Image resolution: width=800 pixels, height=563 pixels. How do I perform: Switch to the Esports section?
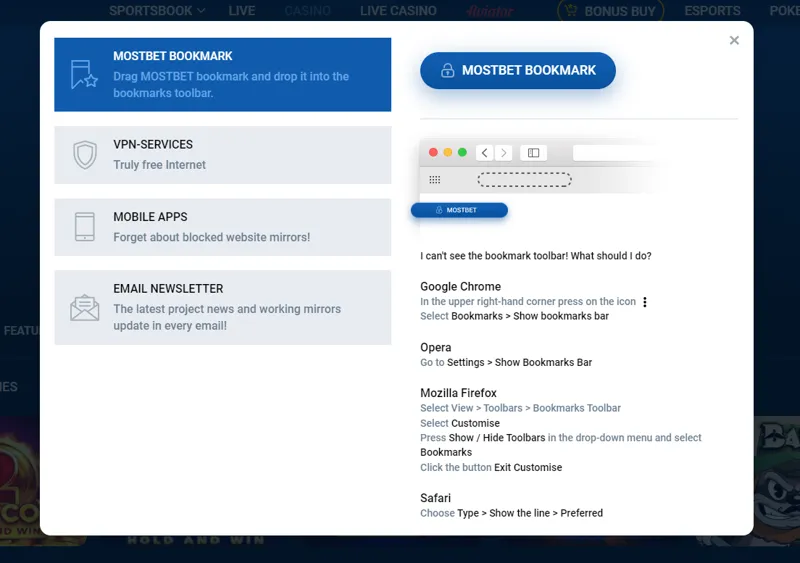[712, 11]
